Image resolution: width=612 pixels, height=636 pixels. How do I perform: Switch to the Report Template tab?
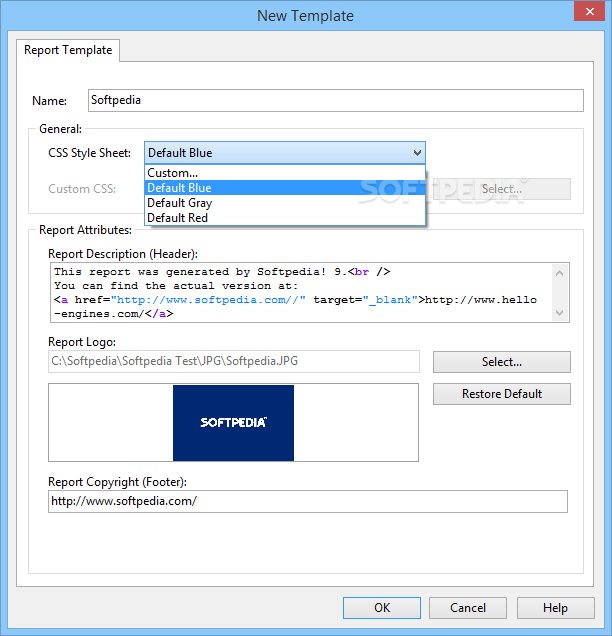click(x=68, y=50)
